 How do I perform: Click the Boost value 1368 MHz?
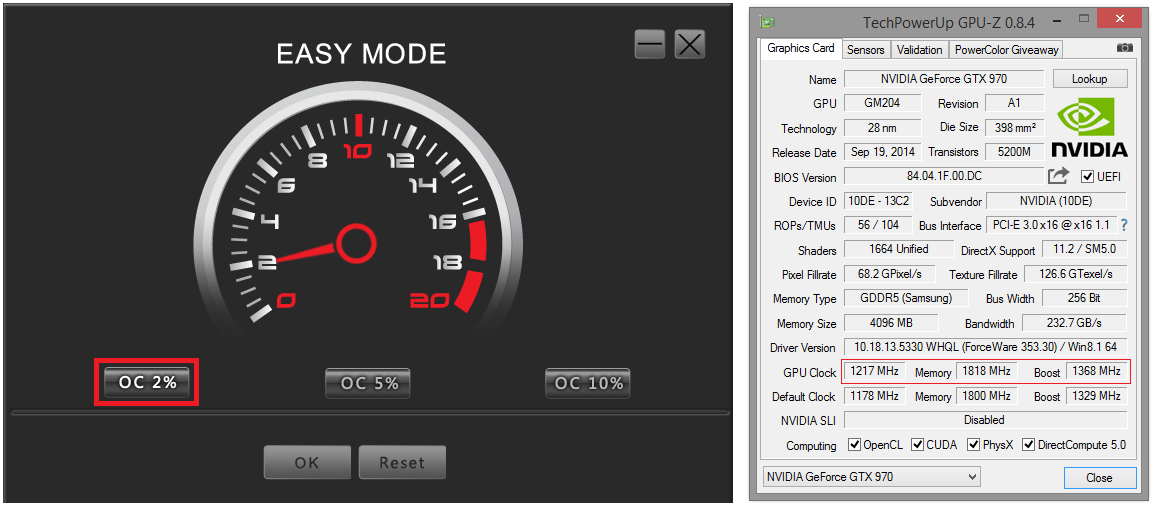pyautogui.click(x=1096, y=372)
